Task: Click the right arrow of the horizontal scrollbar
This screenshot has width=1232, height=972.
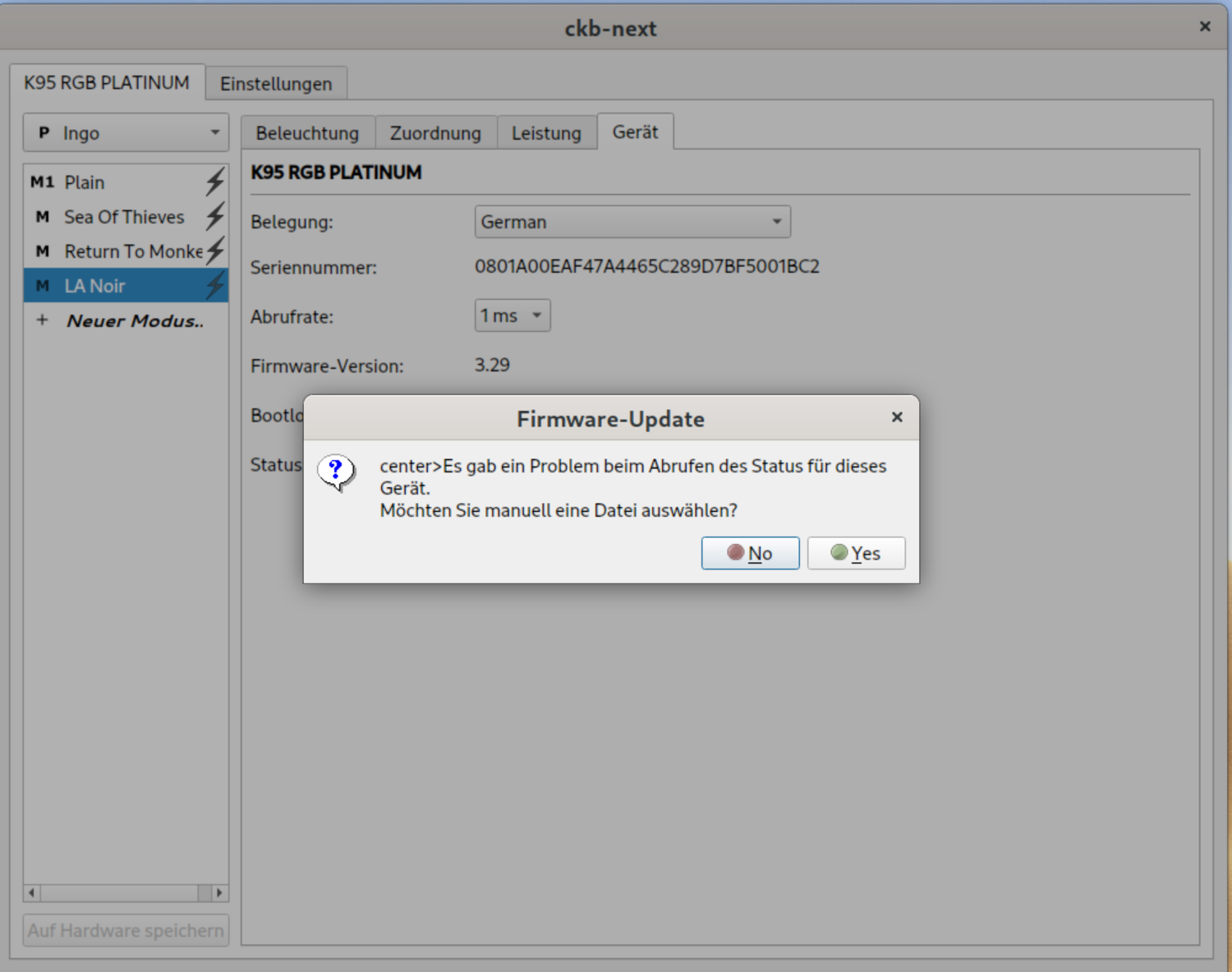Action: click(x=218, y=892)
